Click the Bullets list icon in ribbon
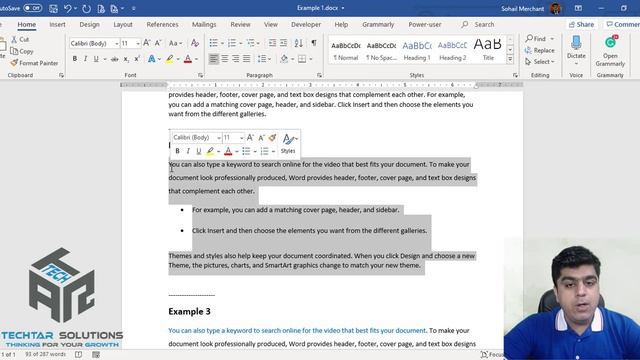Viewport: 640px width, 360px height. (213, 43)
